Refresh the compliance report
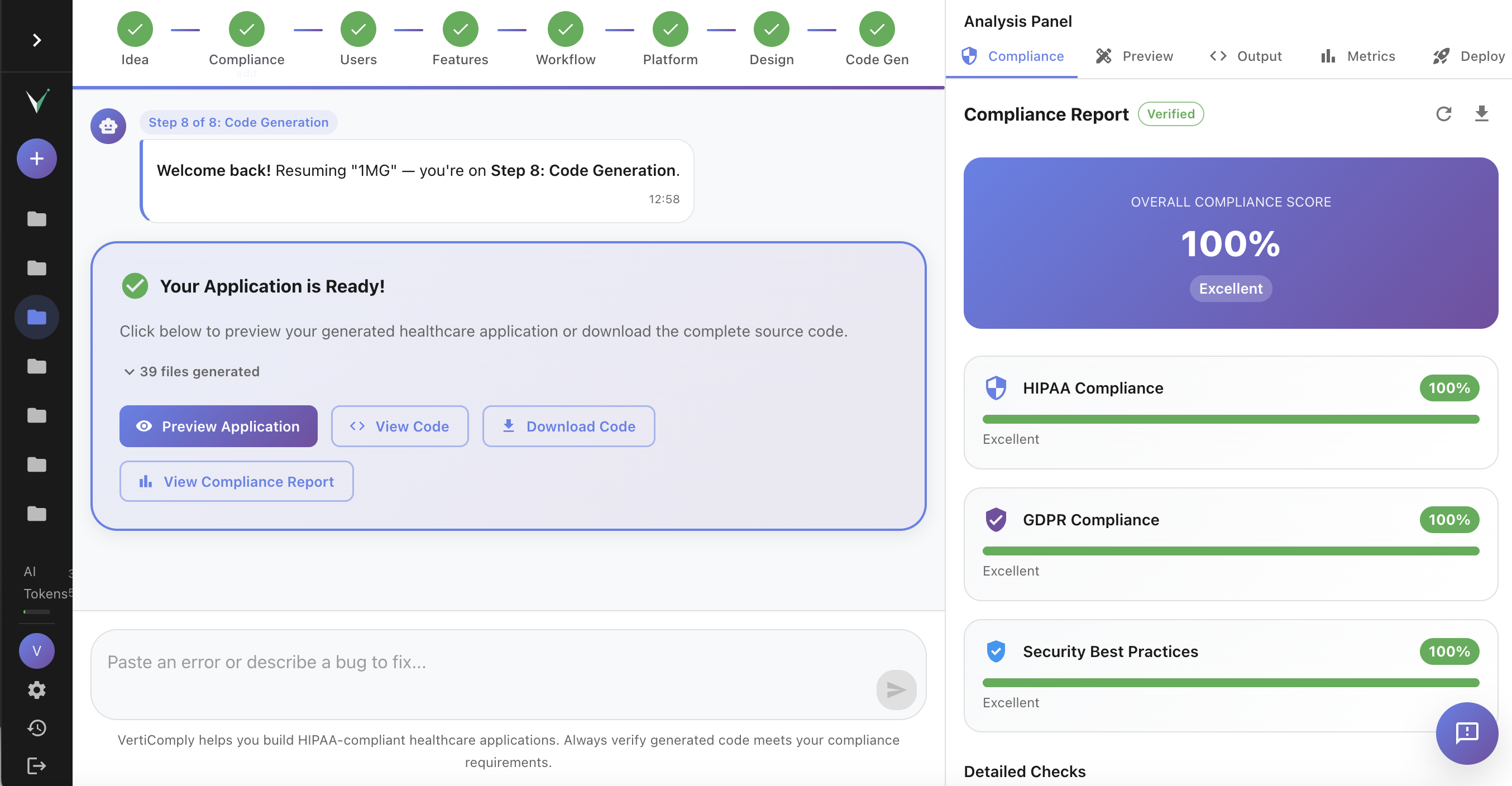The image size is (1512, 786). coord(1443,114)
